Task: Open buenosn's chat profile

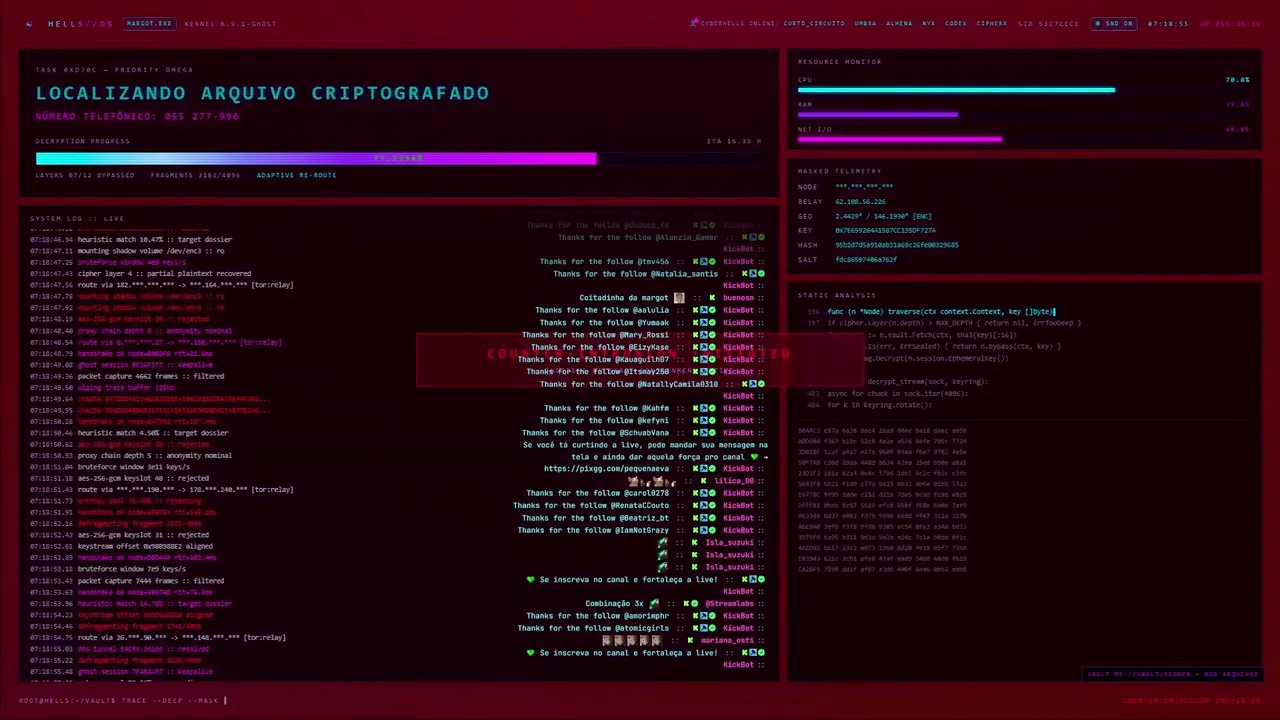Action: point(738,298)
